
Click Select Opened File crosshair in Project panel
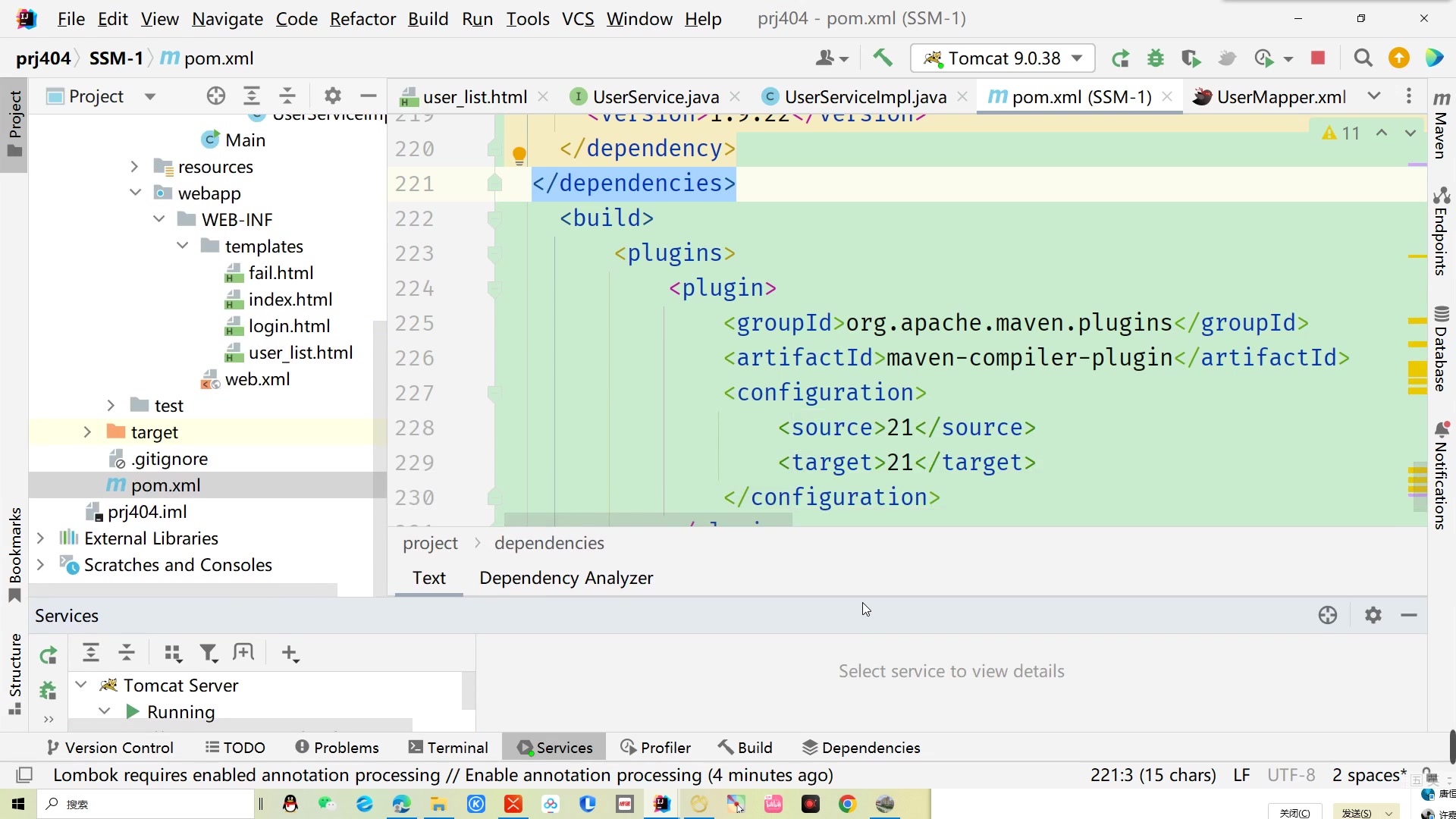[216, 96]
